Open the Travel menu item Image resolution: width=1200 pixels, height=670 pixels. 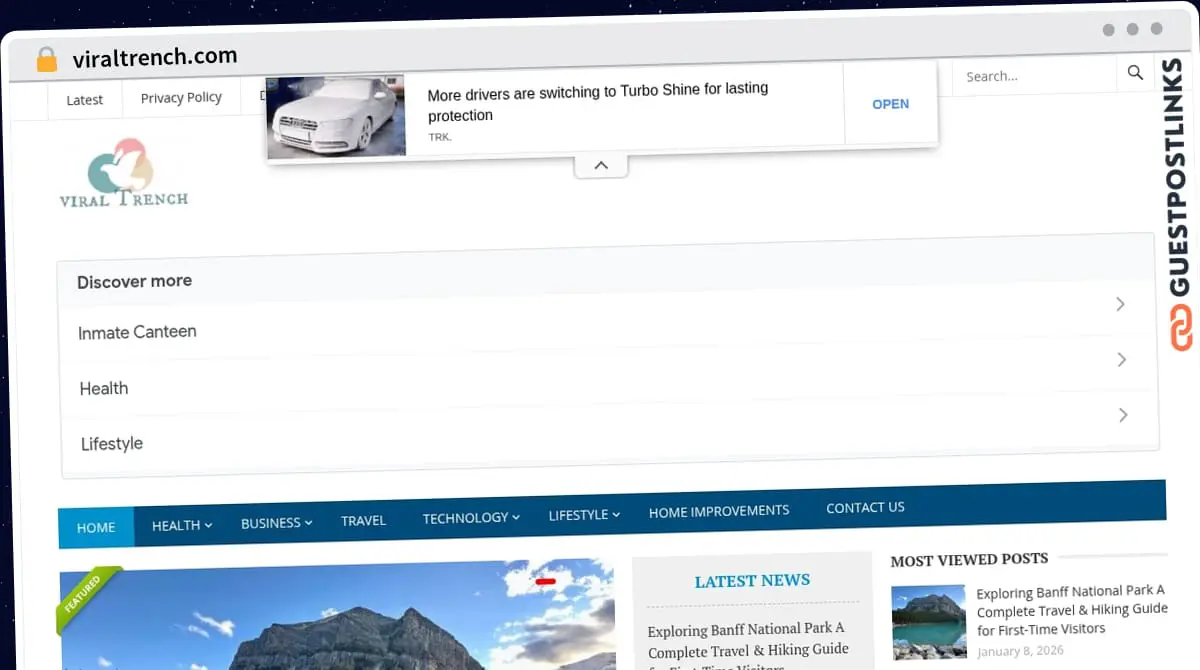point(363,521)
